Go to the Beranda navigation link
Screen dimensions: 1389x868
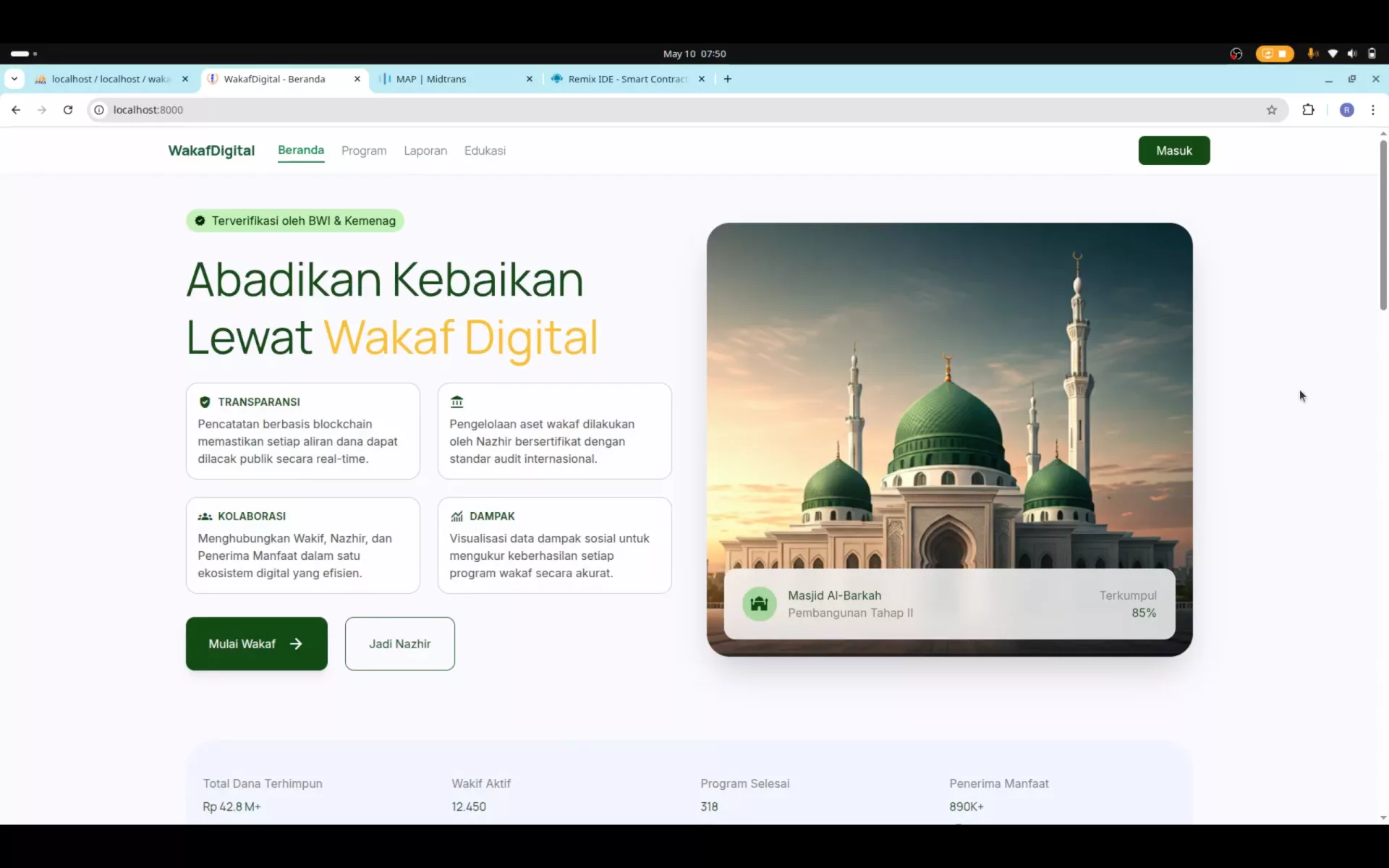pyautogui.click(x=301, y=150)
